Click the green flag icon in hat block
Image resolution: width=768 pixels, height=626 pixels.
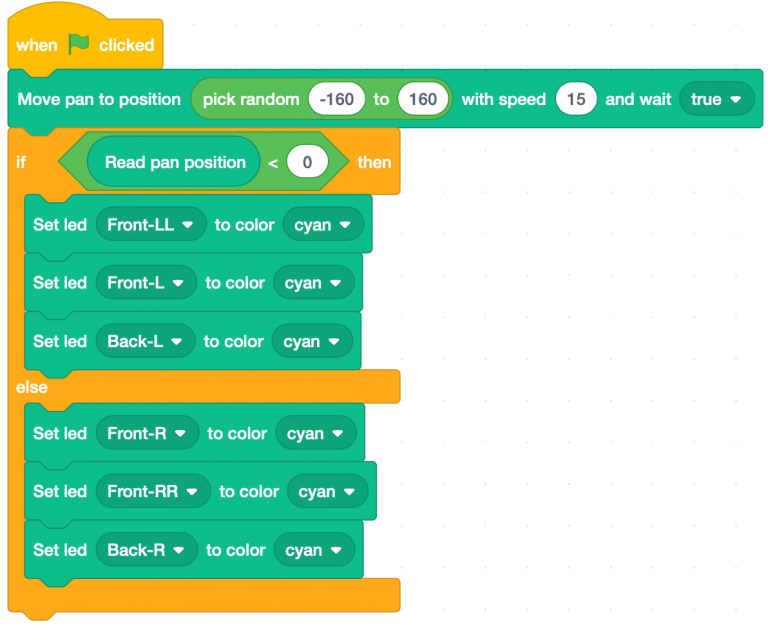coord(79,45)
